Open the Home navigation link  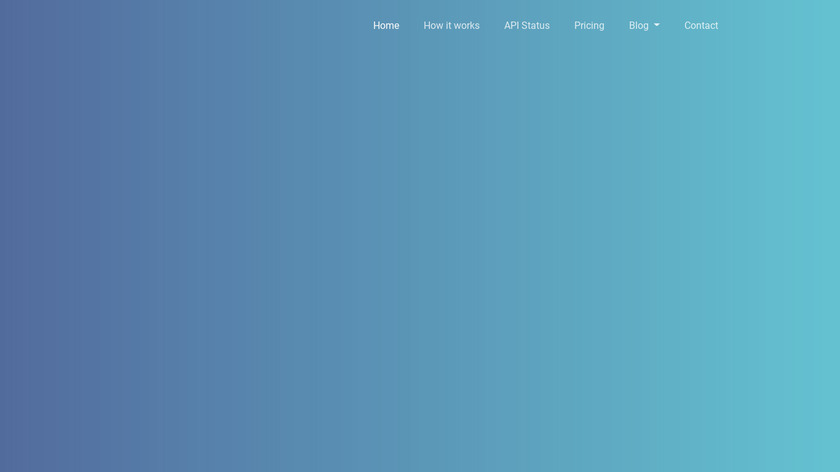point(386,26)
